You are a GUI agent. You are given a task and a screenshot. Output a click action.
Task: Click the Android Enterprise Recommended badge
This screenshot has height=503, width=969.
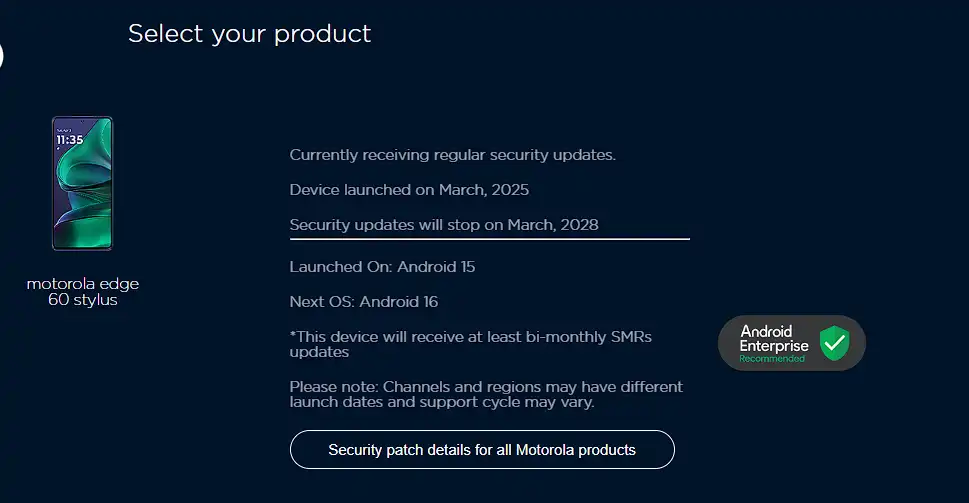coord(792,343)
